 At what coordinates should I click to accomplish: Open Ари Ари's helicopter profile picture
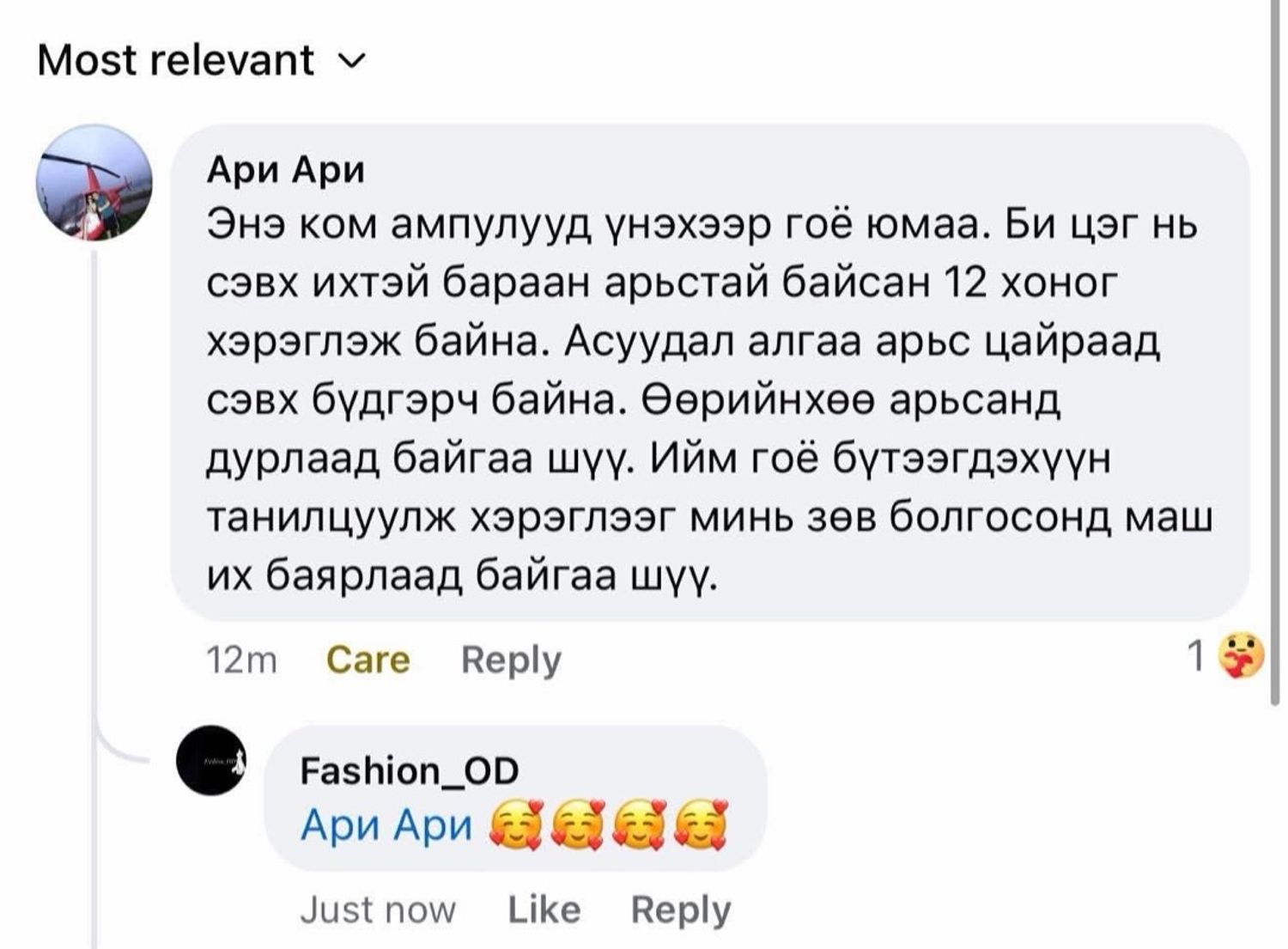[x=94, y=182]
